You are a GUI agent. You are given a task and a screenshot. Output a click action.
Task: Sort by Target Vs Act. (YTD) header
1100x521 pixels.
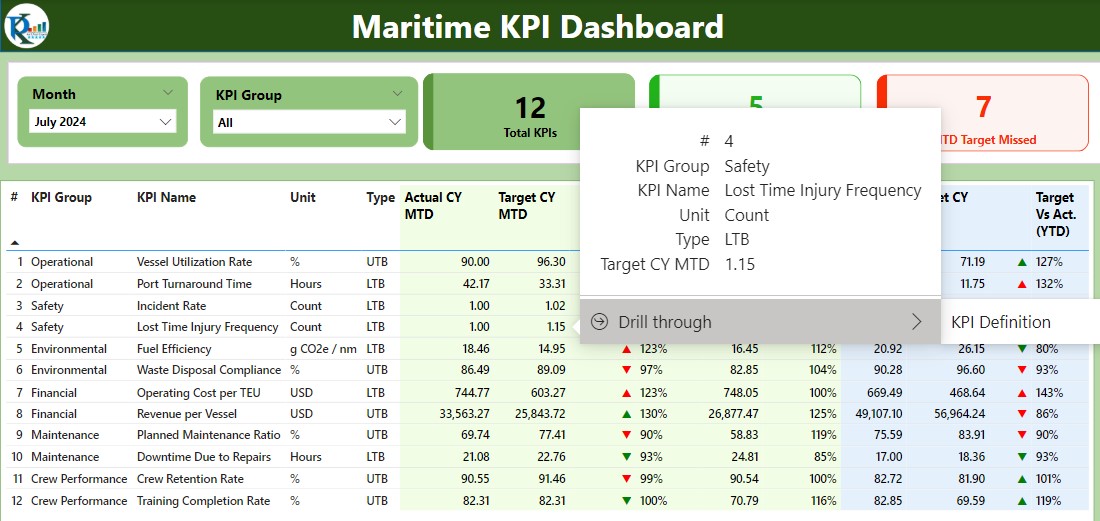click(x=1056, y=215)
